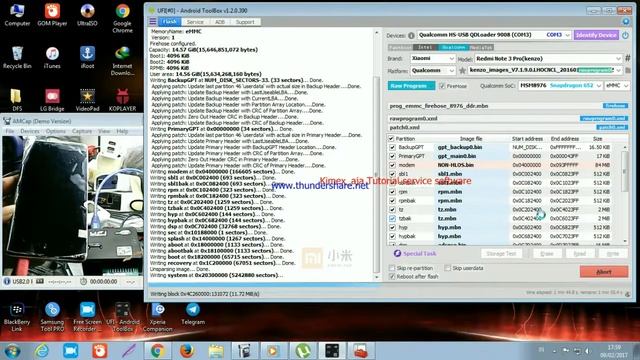Image resolution: width=640 pixels, height=360 pixels.
Task: Uncheck the BackupGPT partition checkbox
Action: [392, 147]
